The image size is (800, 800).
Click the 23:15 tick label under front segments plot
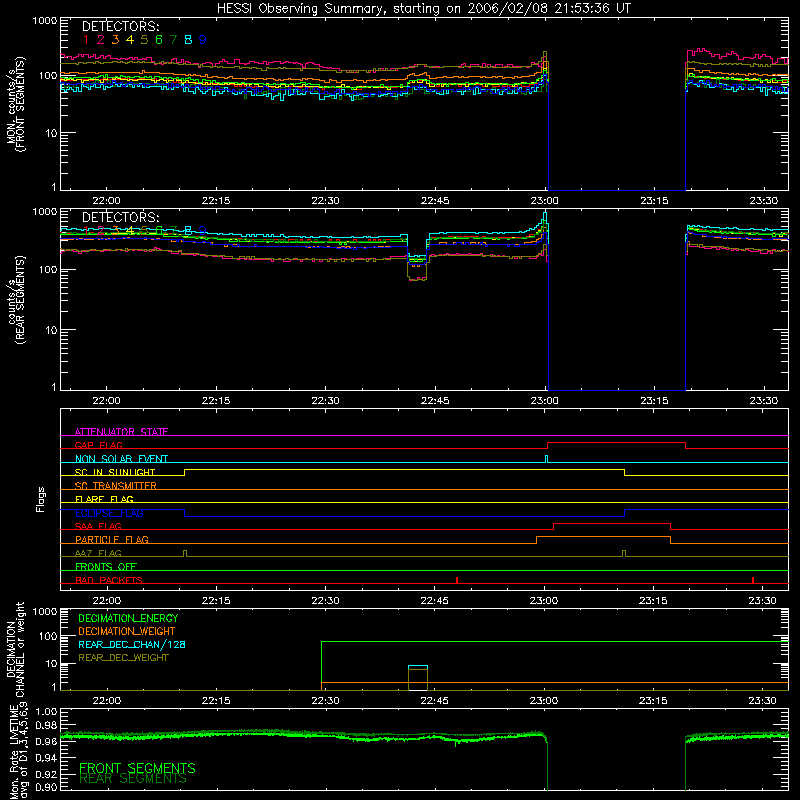click(x=654, y=201)
